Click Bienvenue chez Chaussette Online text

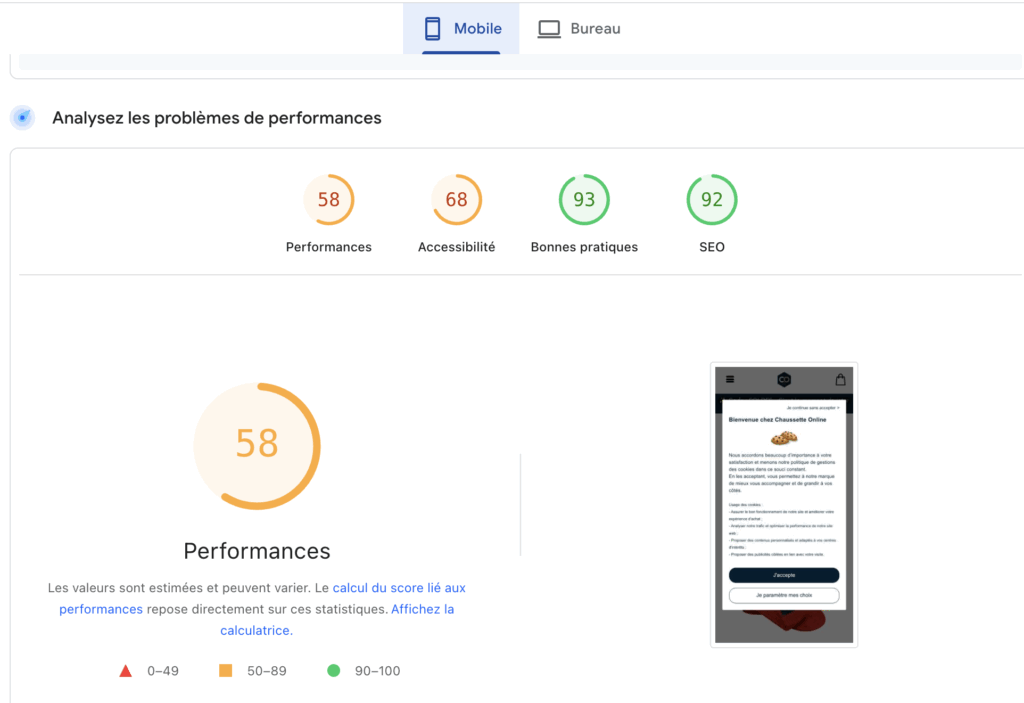point(777,419)
